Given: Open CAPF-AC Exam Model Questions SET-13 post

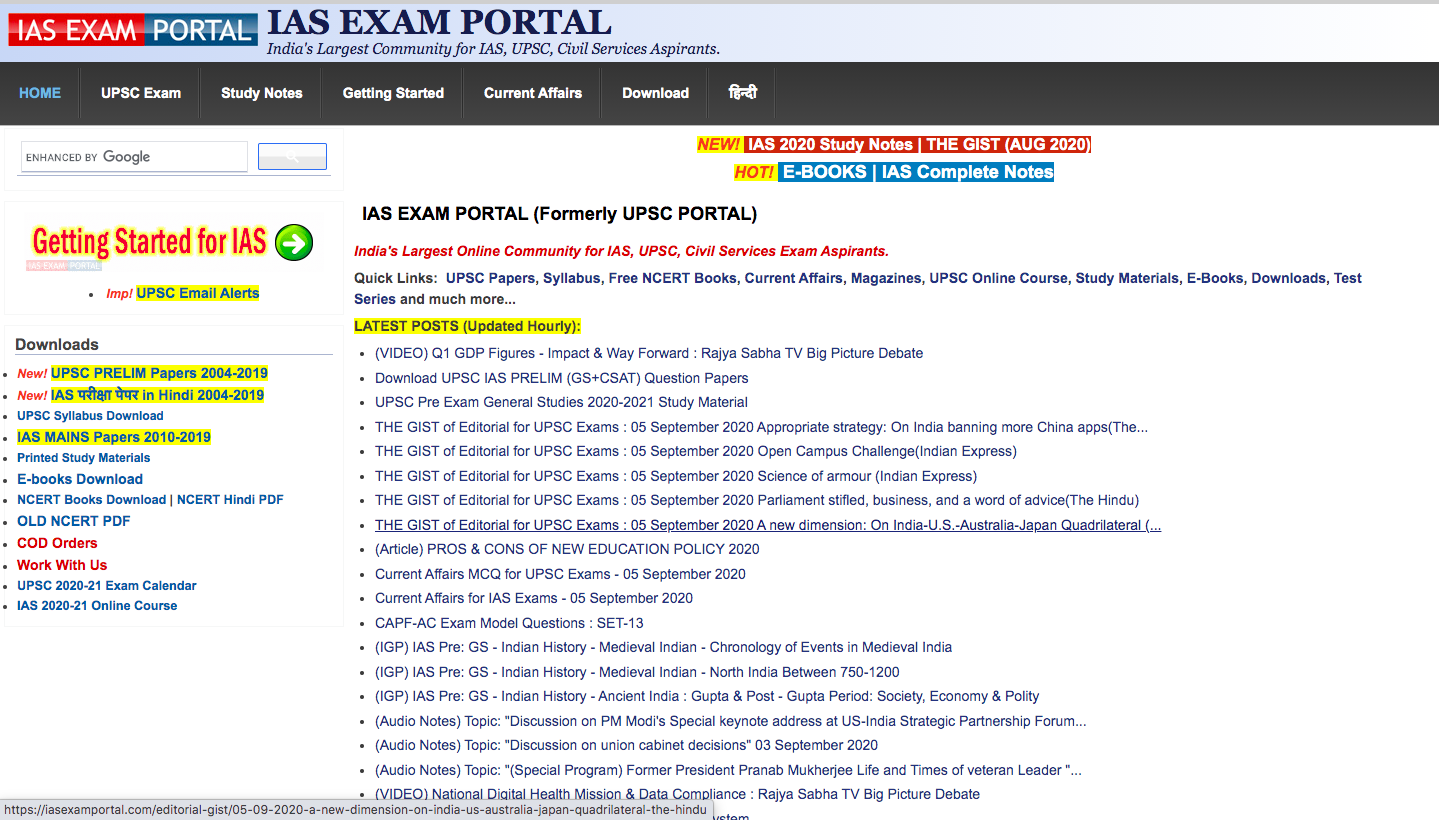Looking at the screenshot, I should [x=509, y=623].
